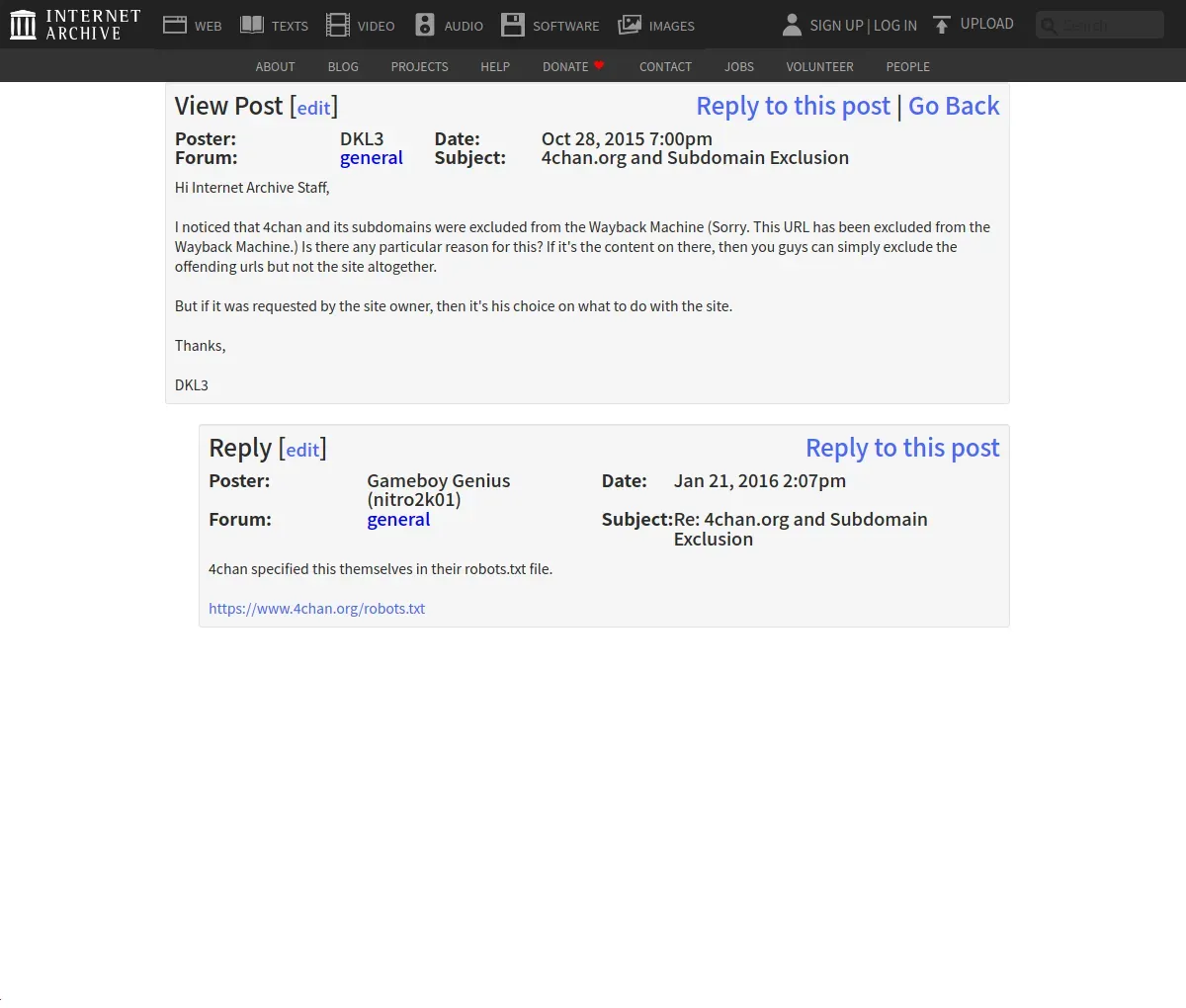Open general forum link in the reply

[x=398, y=520]
